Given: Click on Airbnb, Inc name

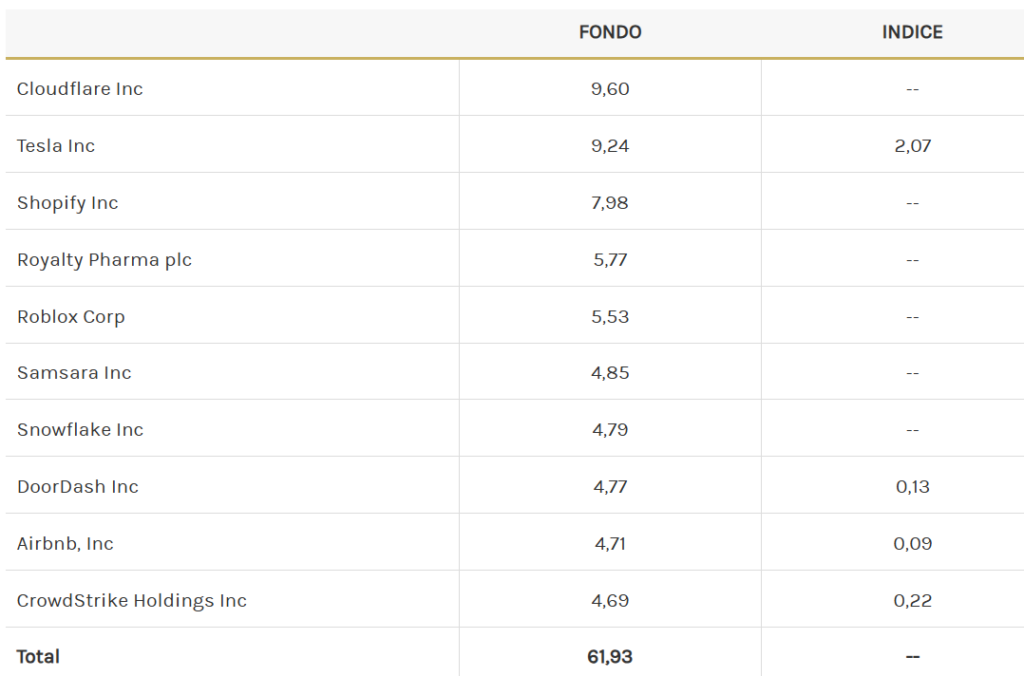Looking at the screenshot, I should coord(65,544).
